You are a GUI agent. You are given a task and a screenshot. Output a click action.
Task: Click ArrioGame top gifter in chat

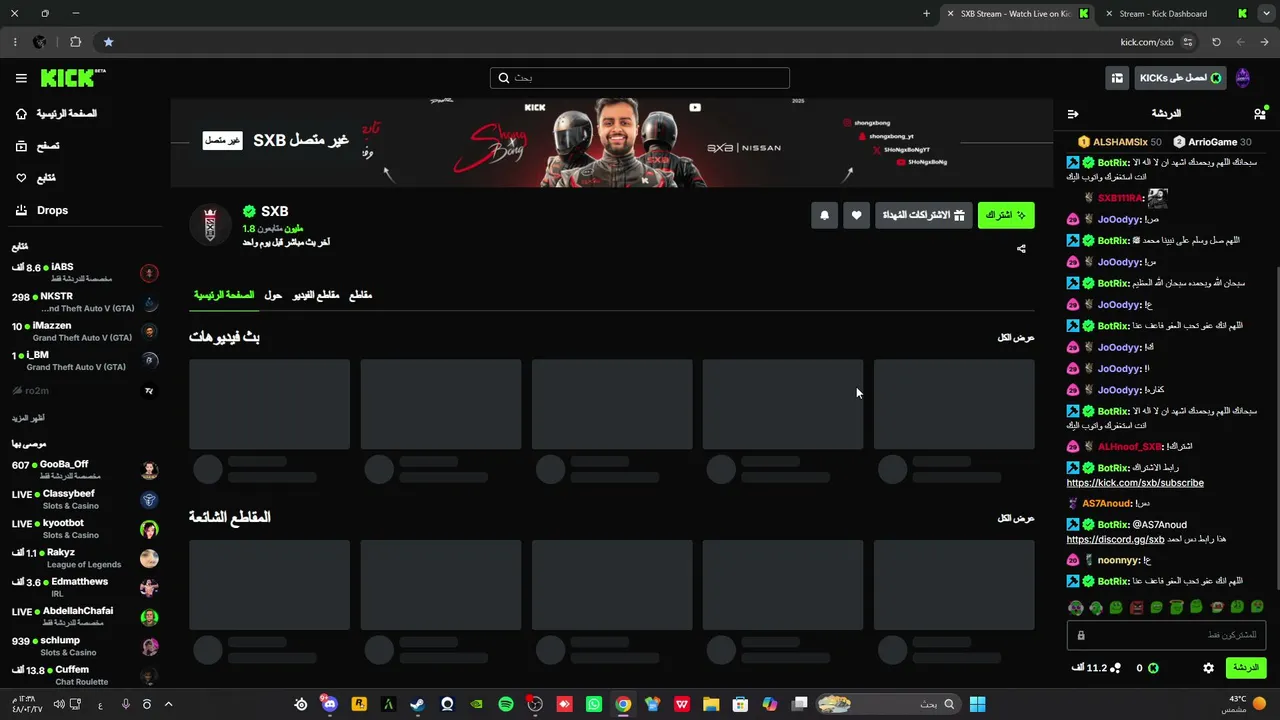click(1212, 142)
